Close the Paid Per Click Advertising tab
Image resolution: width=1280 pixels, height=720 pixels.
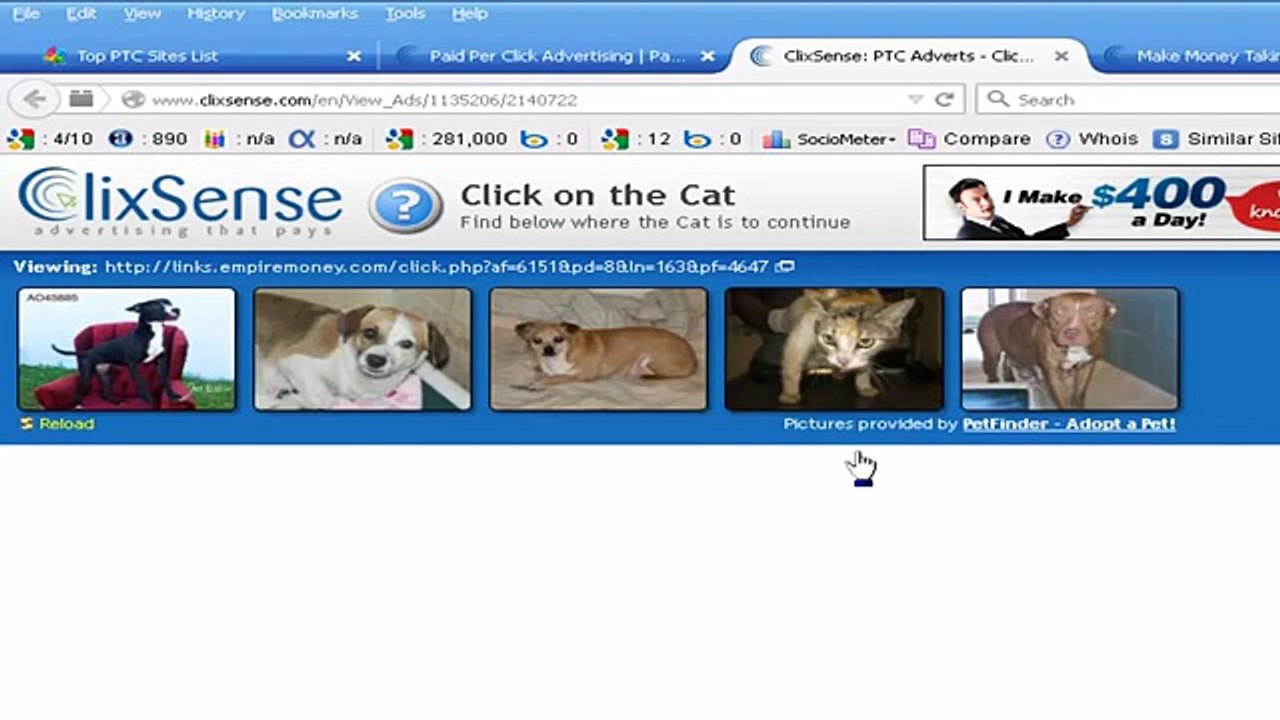708,57
